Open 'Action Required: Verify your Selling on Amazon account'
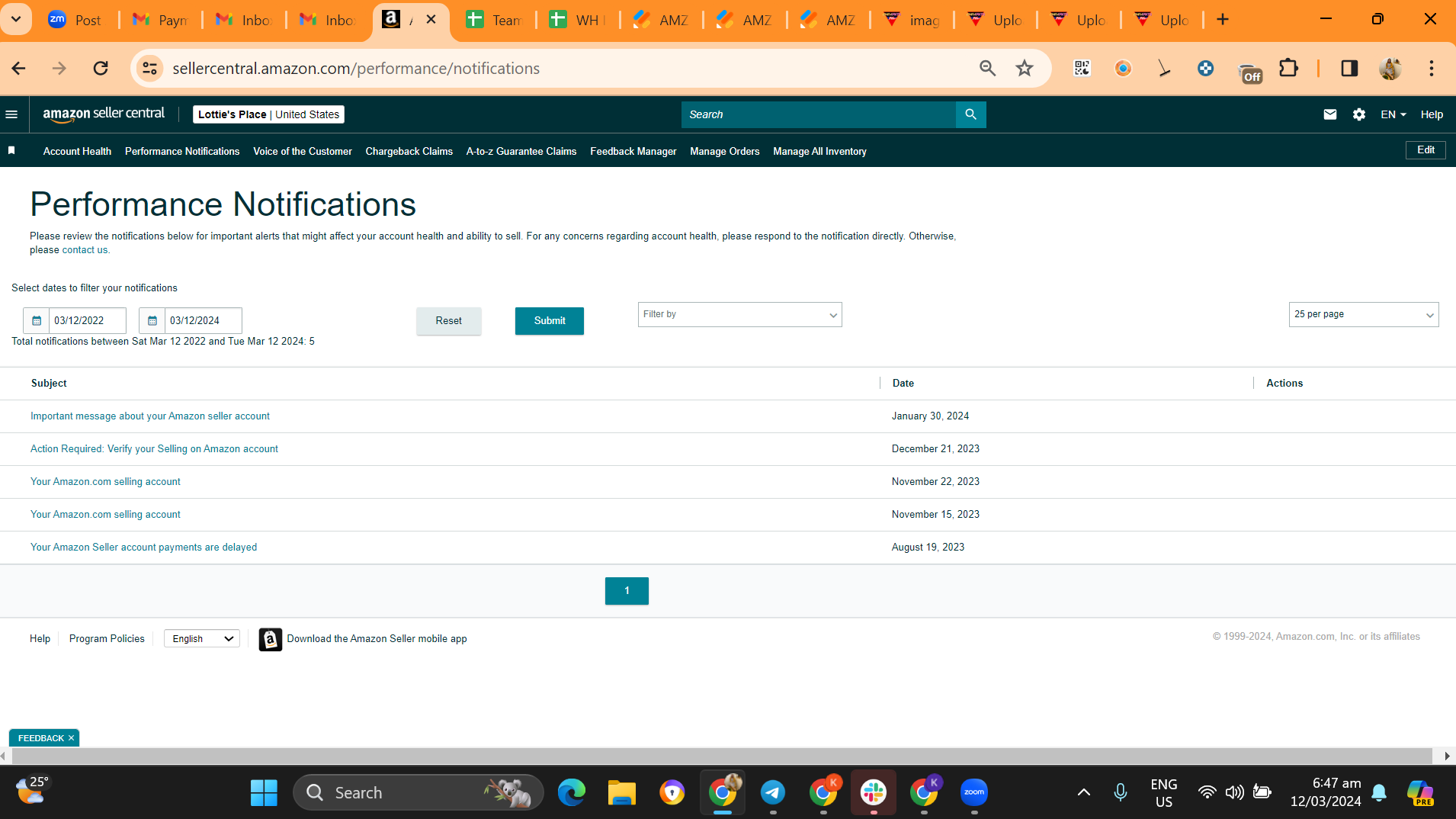 (x=154, y=449)
